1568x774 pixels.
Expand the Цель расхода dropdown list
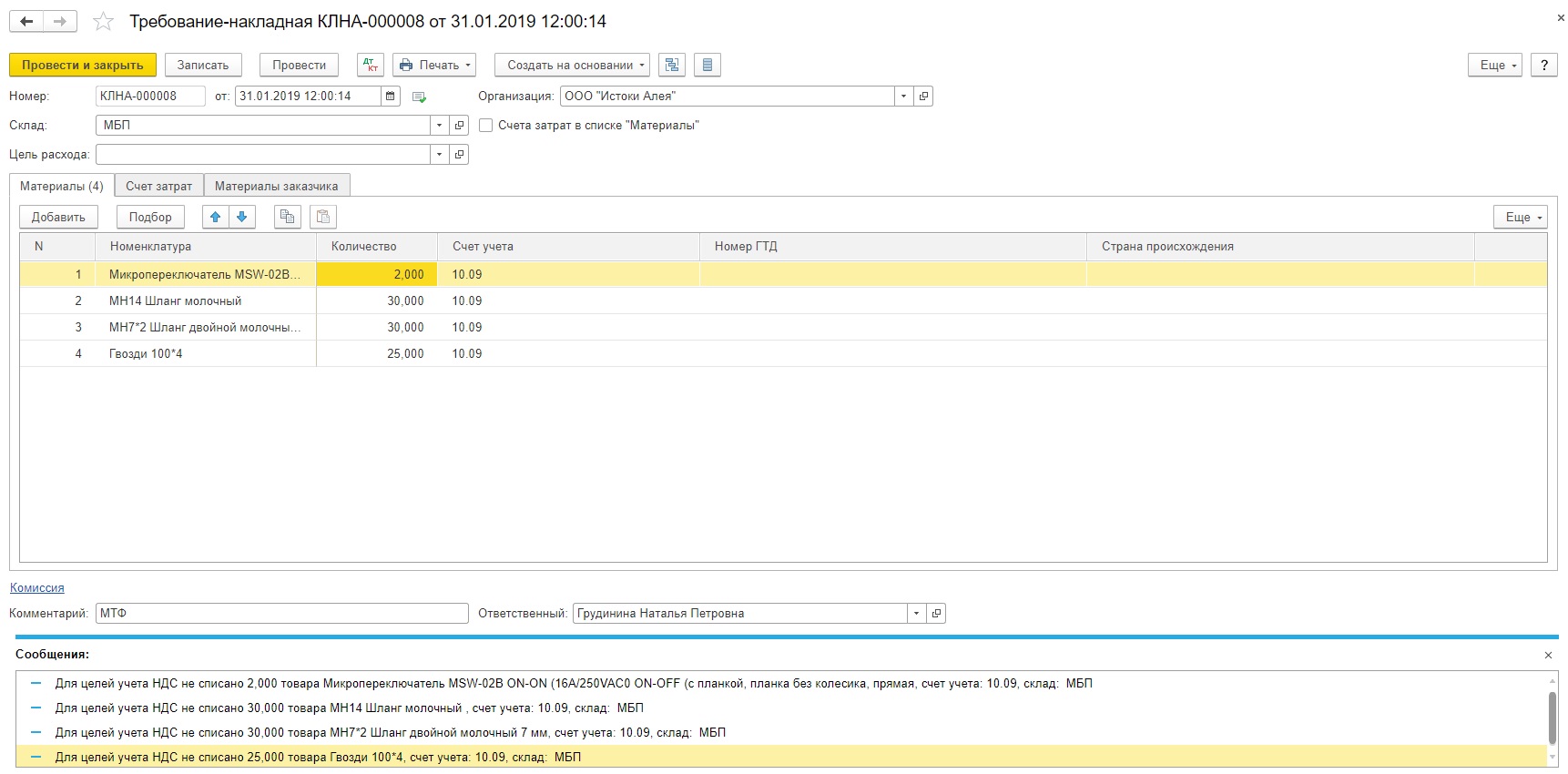[439, 154]
